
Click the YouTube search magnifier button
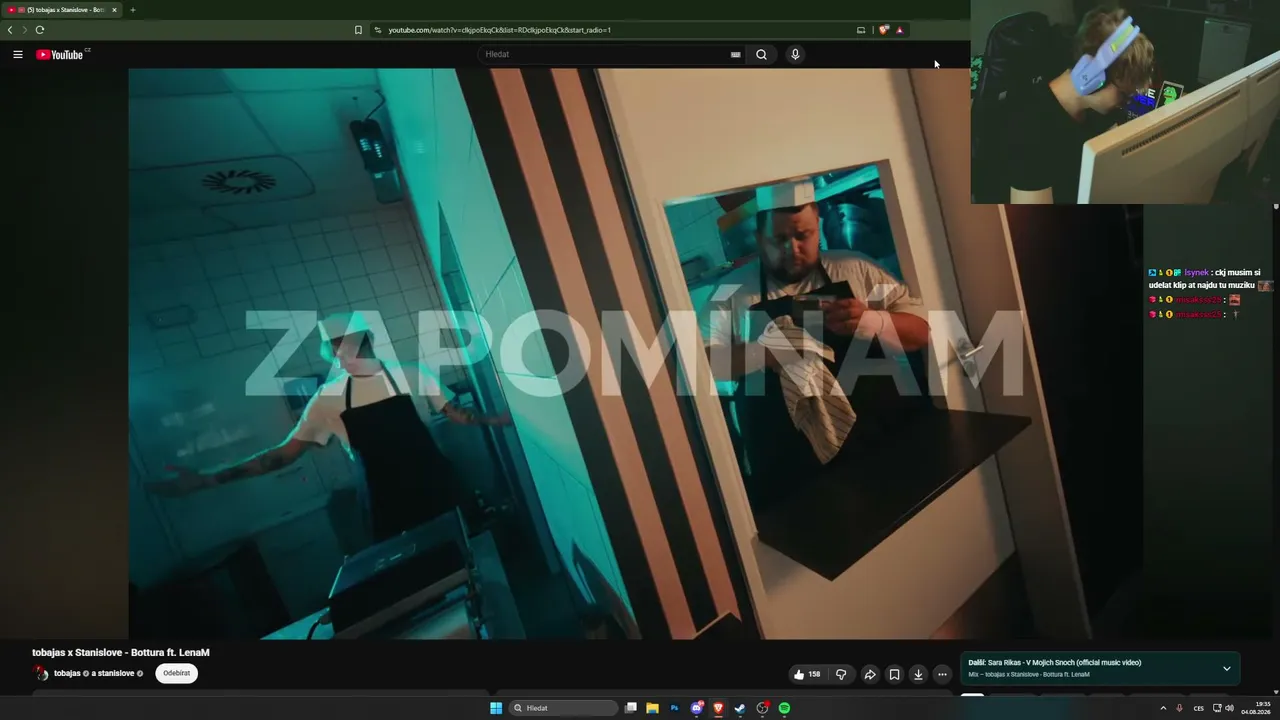coord(761,54)
